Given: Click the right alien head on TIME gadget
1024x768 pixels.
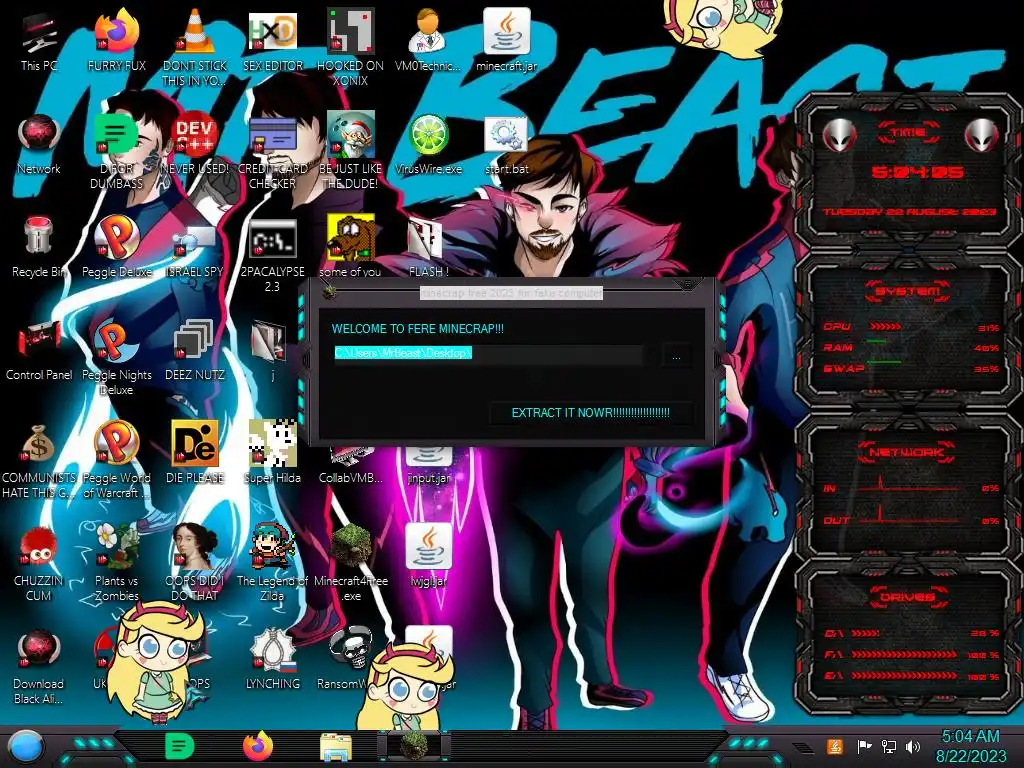Looking at the screenshot, I should click(x=982, y=135).
